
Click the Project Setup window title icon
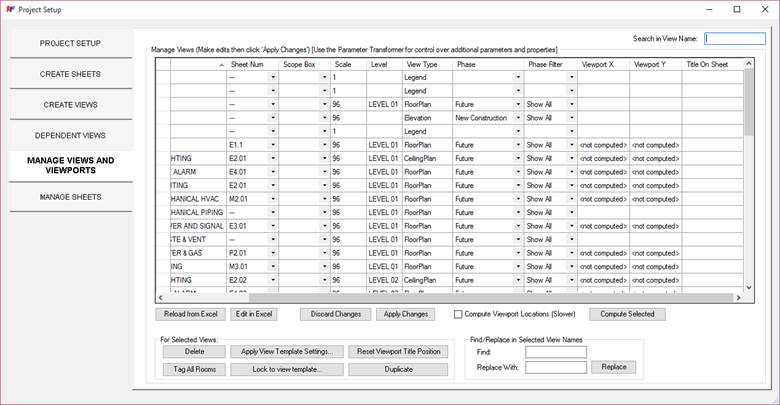tap(9, 9)
